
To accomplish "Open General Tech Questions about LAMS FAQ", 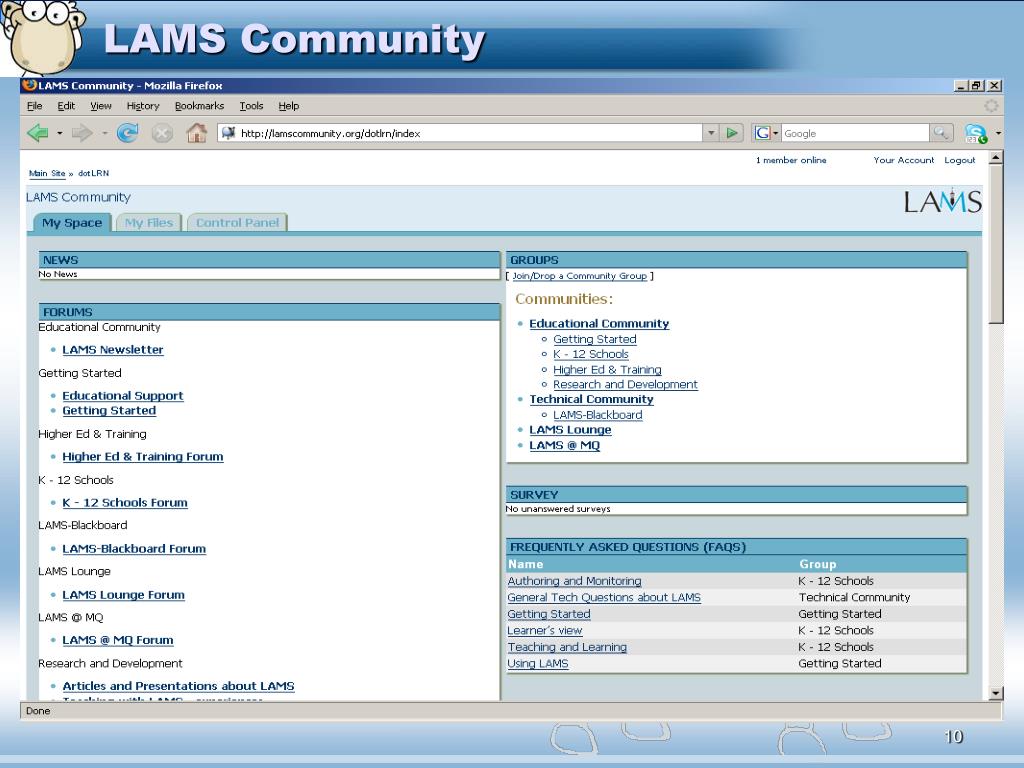I will [x=604, y=598].
